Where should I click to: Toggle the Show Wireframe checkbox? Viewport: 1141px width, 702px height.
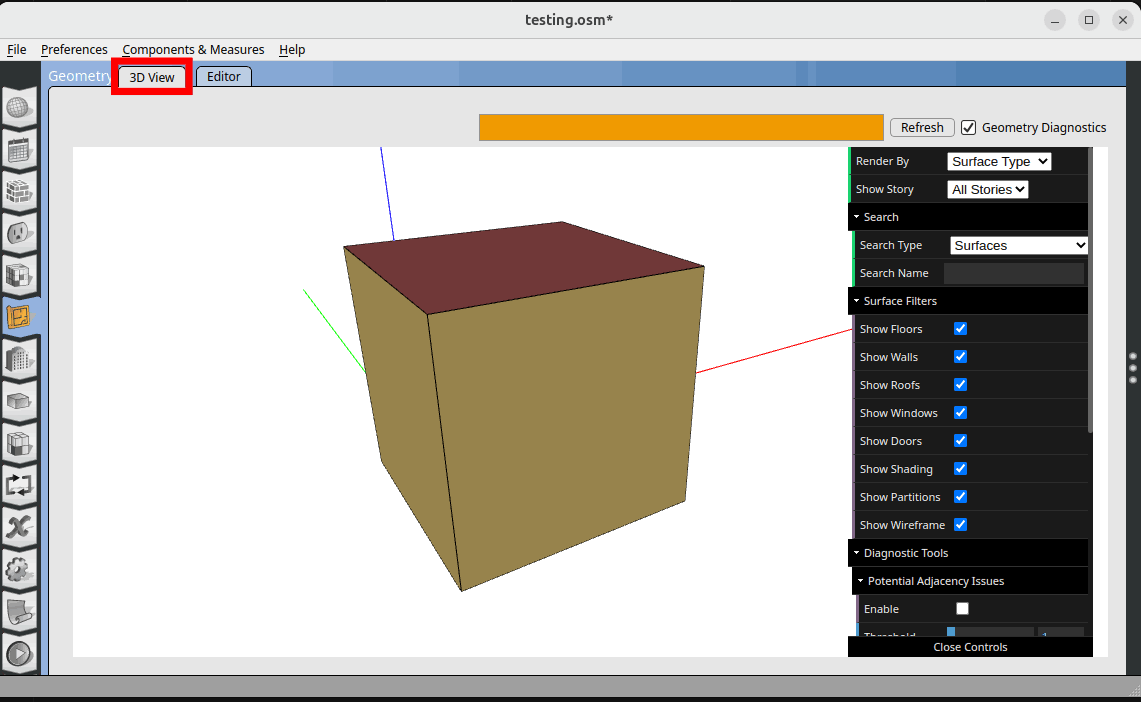[960, 525]
